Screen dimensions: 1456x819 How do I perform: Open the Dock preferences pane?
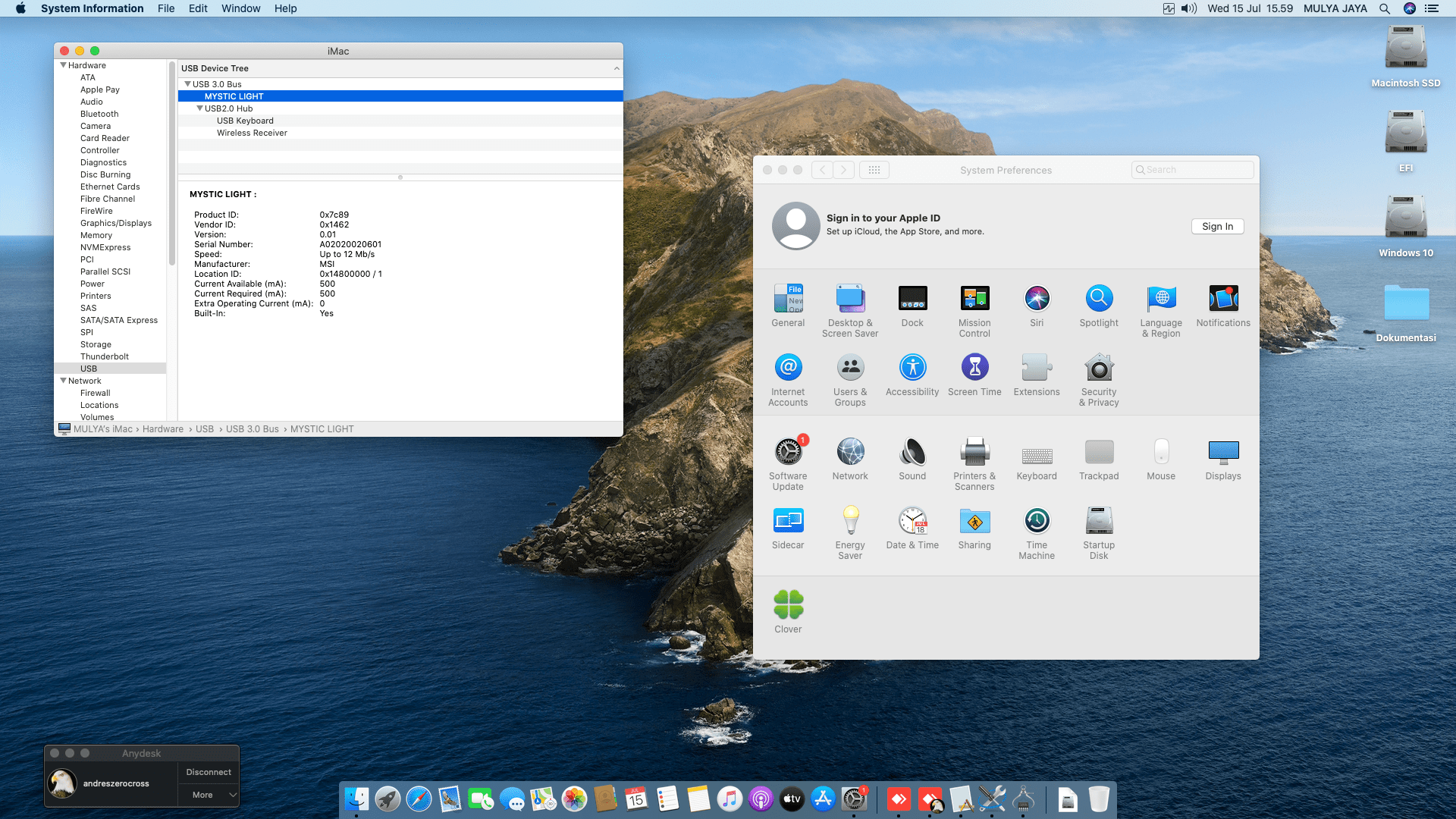[x=912, y=306]
